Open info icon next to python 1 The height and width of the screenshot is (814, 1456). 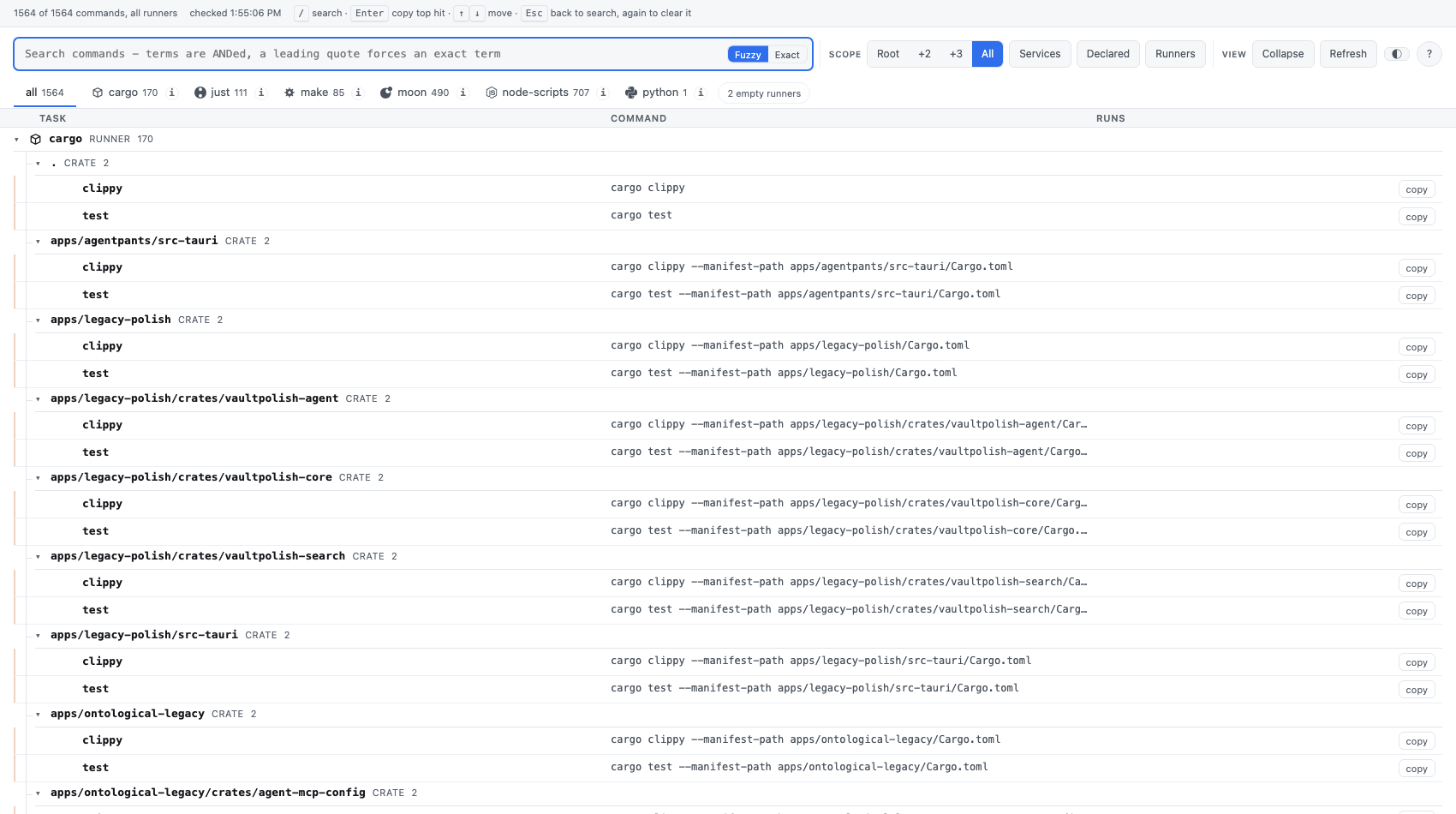[701, 93]
